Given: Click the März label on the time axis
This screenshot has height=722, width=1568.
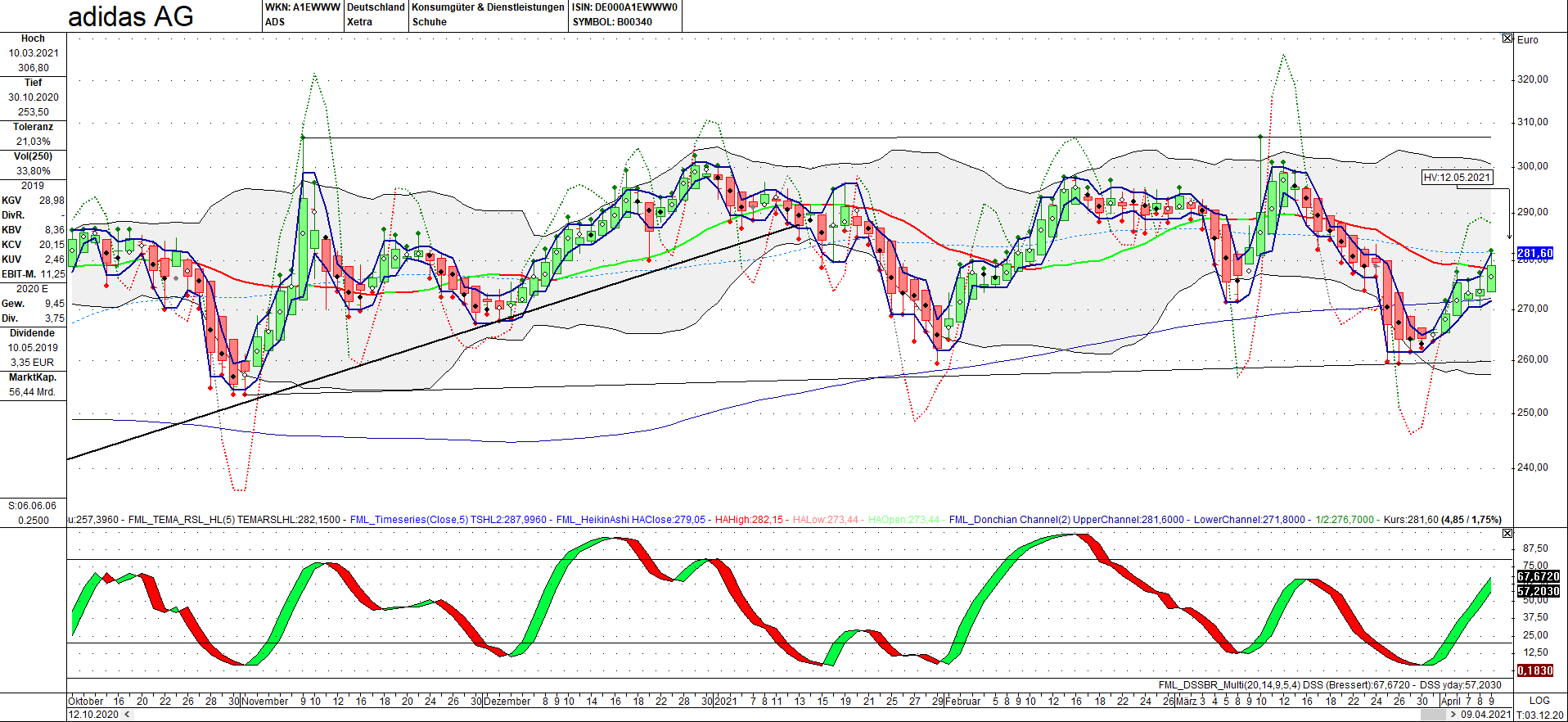Looking at the screenshot, I should pyautogui.click(x=1187, y=701).
